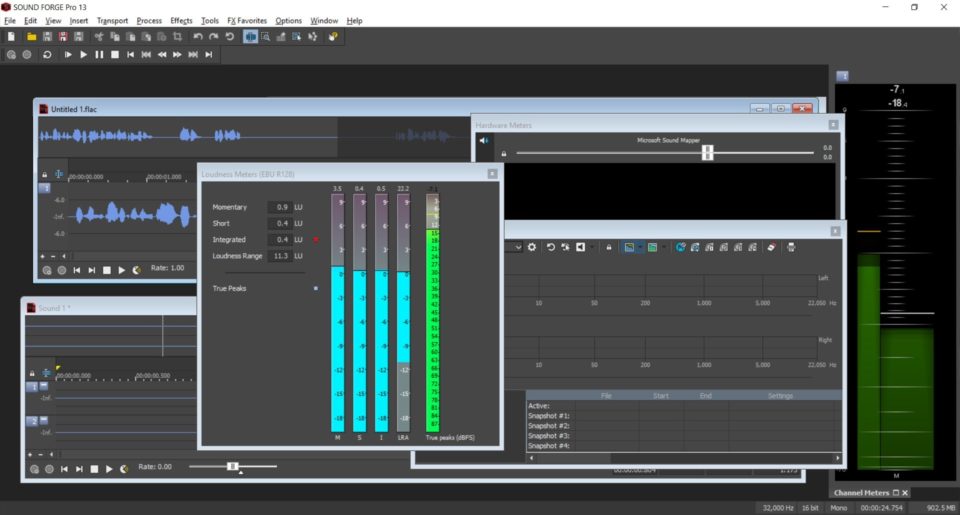Adjust the Microsoft Sound Mapper volume fader
The height and width of the screenshot is (515, 960).
(708, 152)
